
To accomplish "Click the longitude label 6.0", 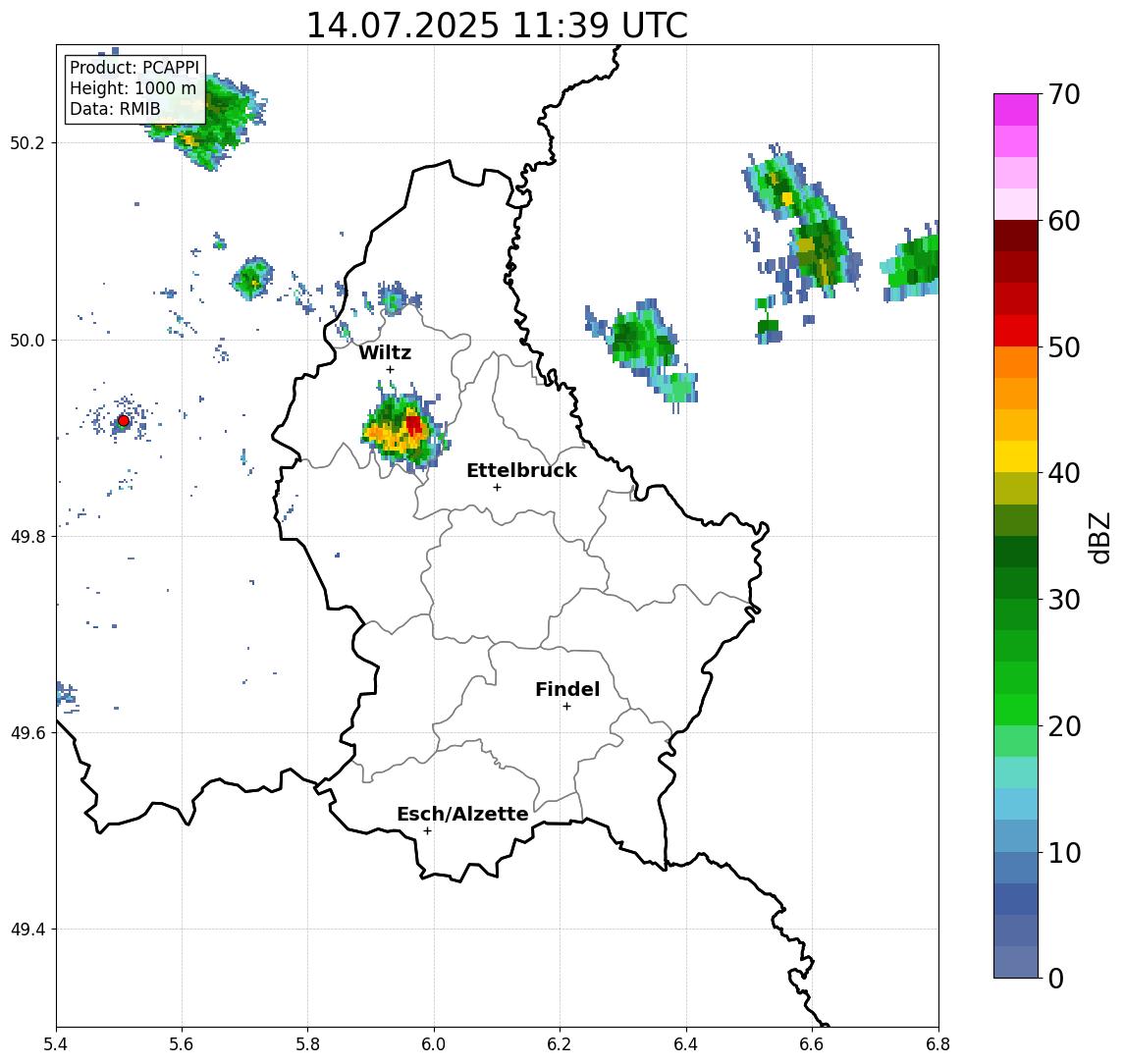I will pos(435,1044).
